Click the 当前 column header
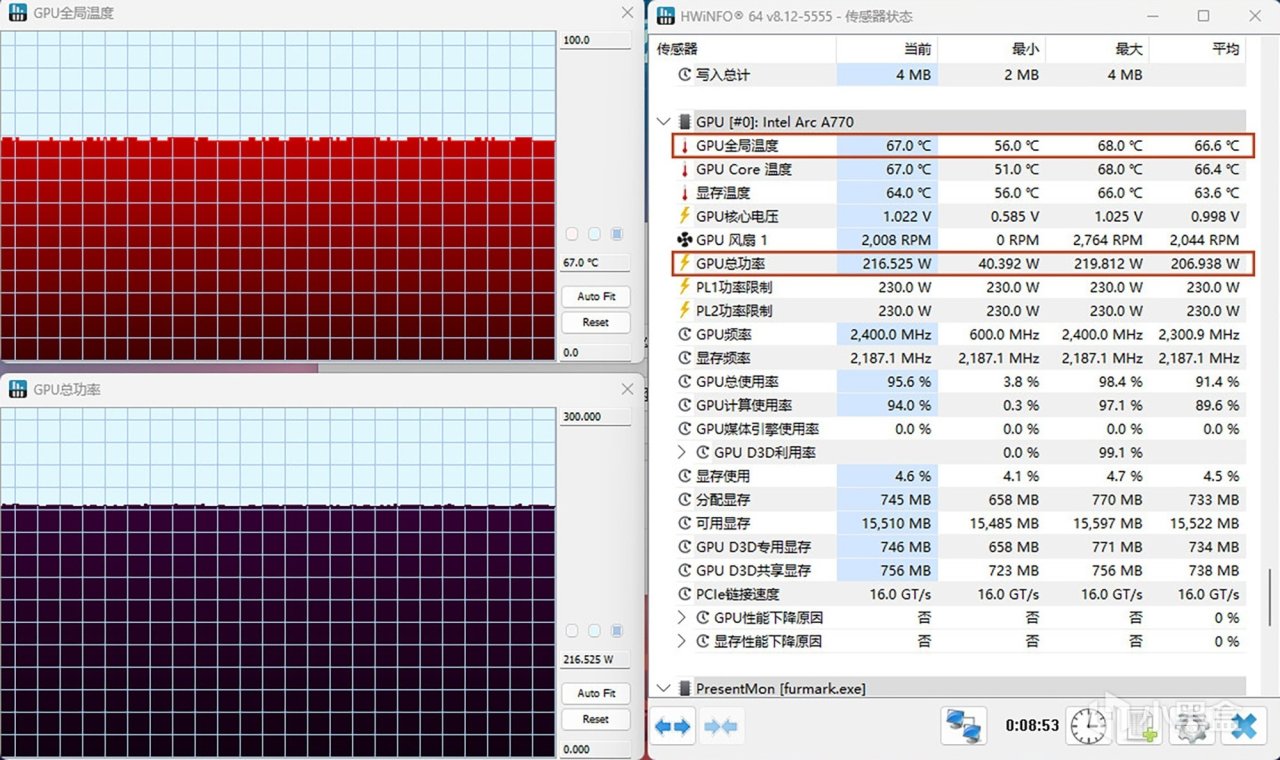This screenshot has width=1280, height=760. coord(887,50)
